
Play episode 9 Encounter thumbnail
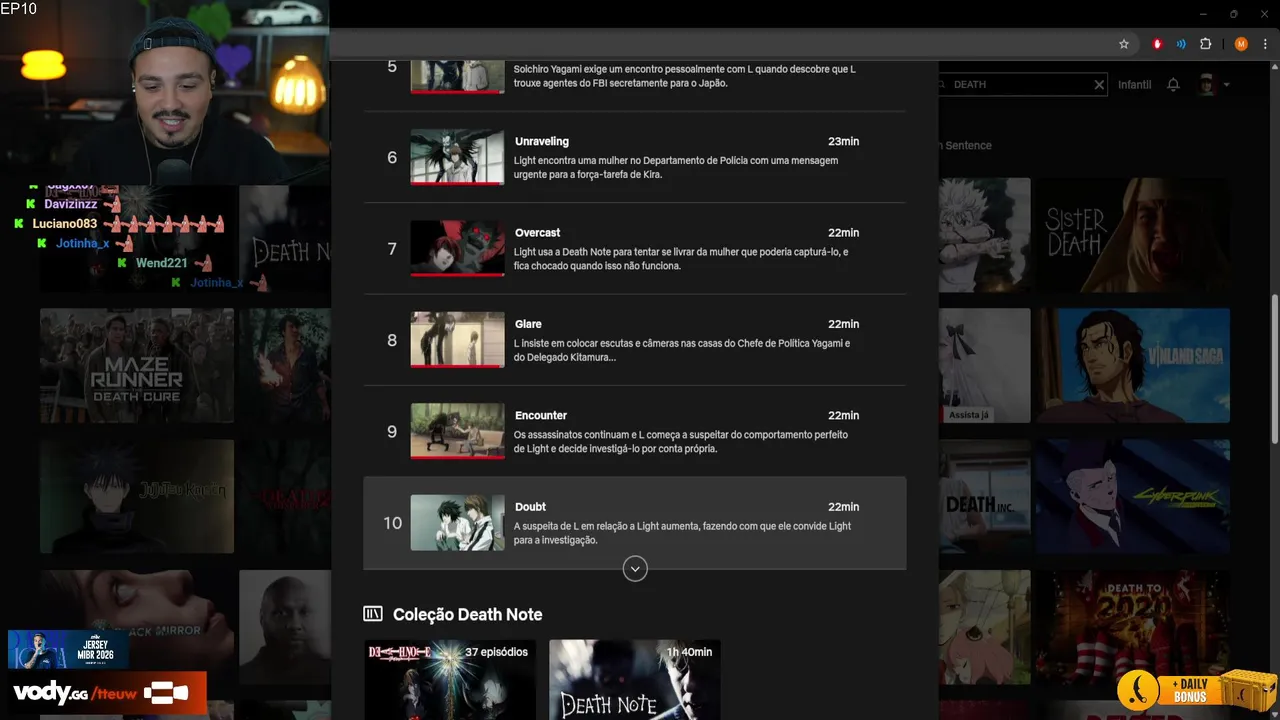[x=457, y=431]
